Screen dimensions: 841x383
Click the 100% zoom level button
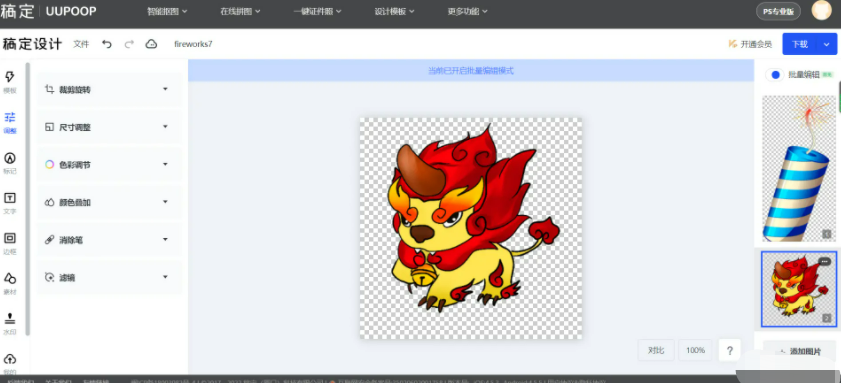click(x=695, y=350)
